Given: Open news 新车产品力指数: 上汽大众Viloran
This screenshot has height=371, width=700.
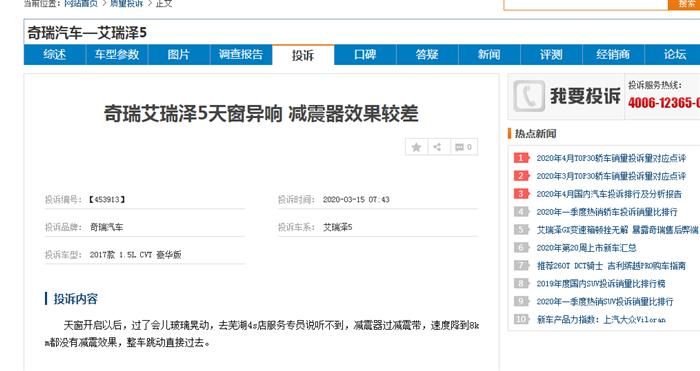Looking at the screenshot, I should click(x=601, y=319).
